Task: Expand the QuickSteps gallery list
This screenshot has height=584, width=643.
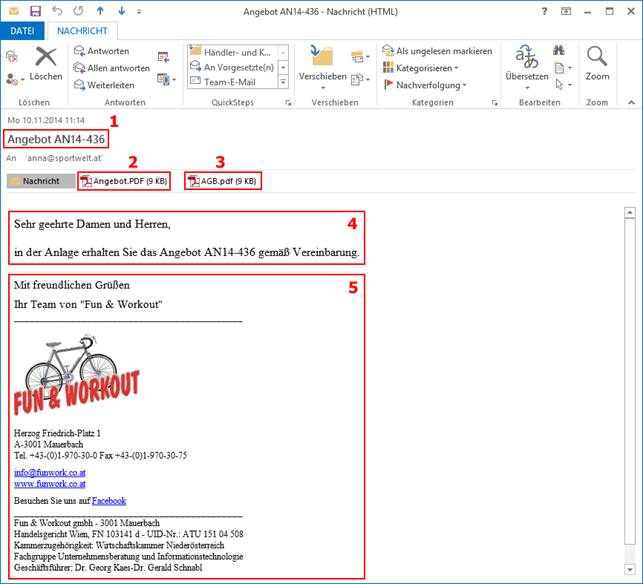Action: [x=283, y=85]
